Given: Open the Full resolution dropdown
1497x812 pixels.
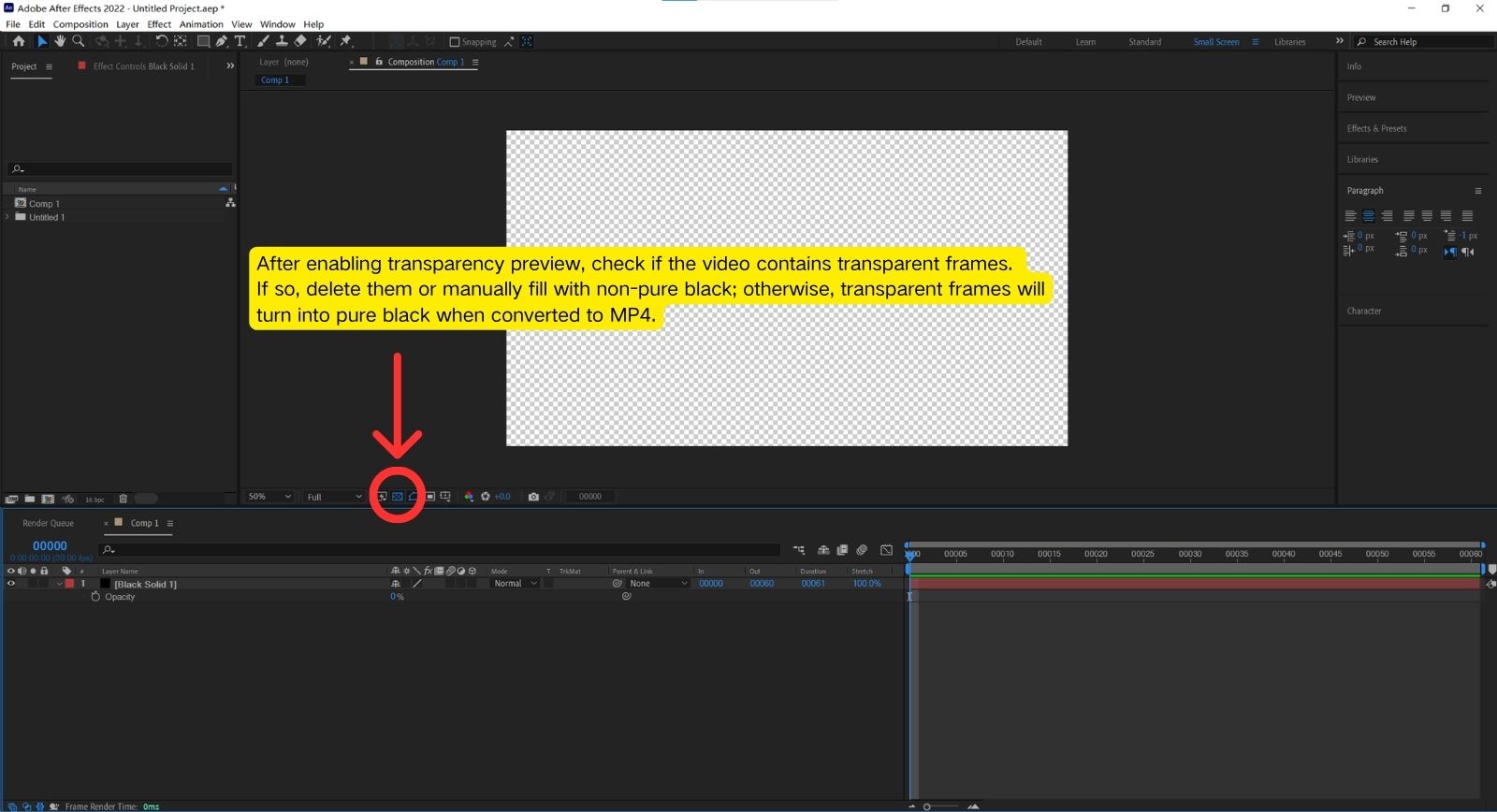Looking at the screenshot, I should click(334, 497).
